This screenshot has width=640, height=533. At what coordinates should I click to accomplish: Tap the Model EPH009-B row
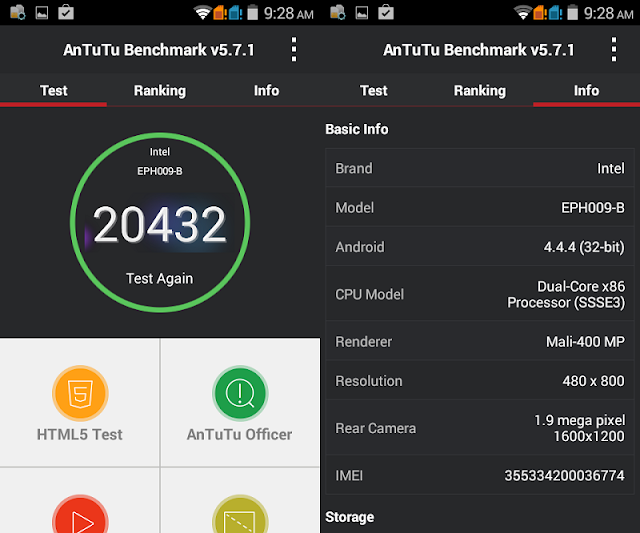click(480, 207)
